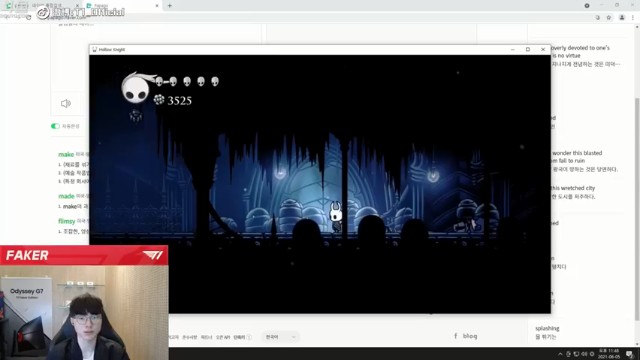Open the Chrome profile avatar icon

point(622,18)
